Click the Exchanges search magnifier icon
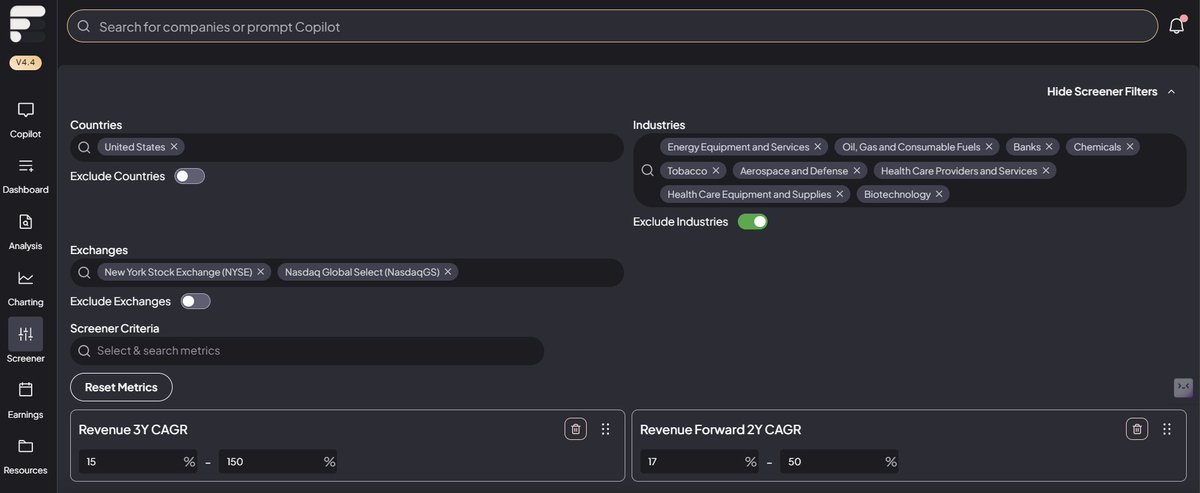 tap(84, 272)
